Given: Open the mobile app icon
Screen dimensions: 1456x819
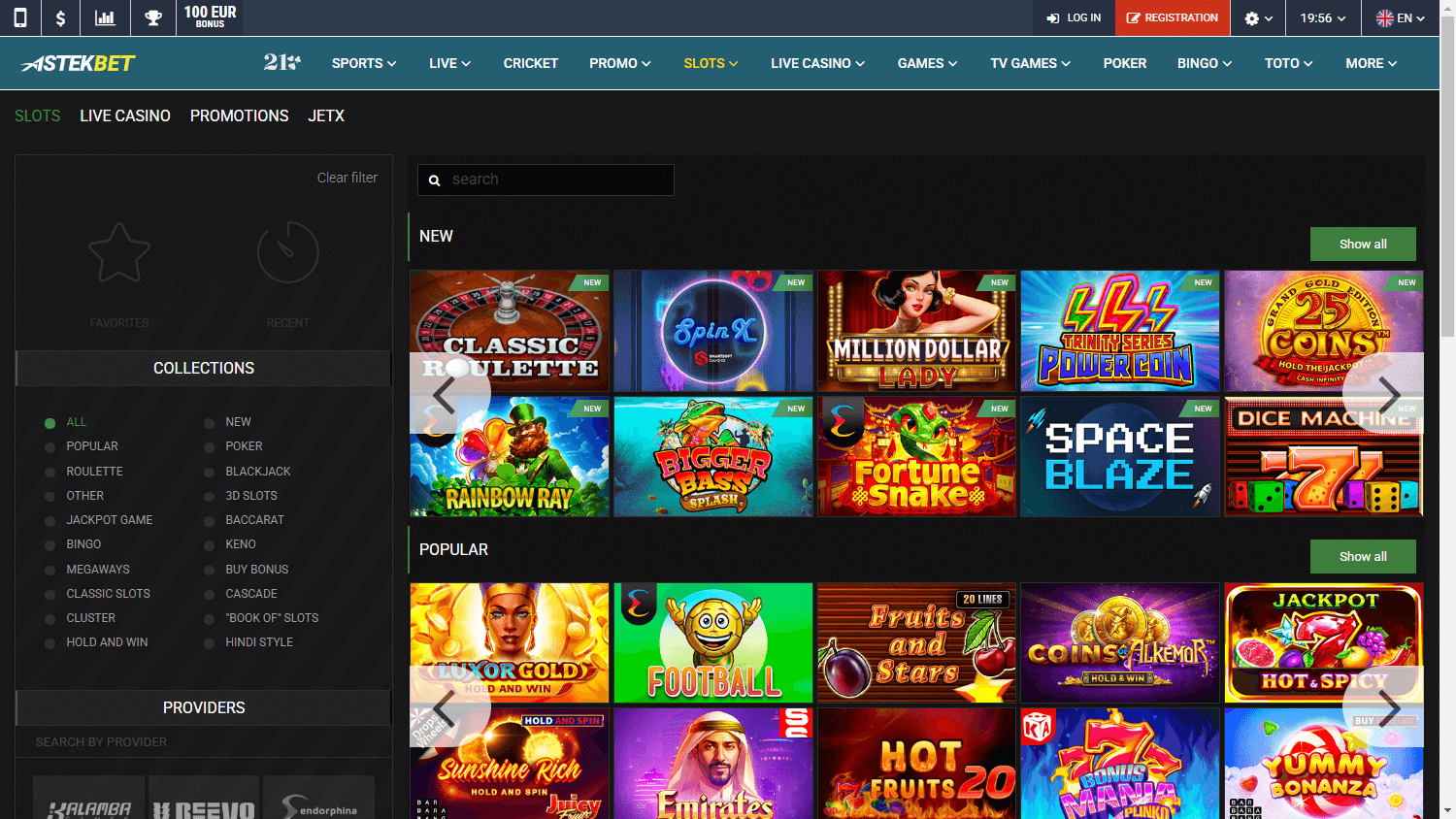Looking at the screenshot, I should 19,17.
